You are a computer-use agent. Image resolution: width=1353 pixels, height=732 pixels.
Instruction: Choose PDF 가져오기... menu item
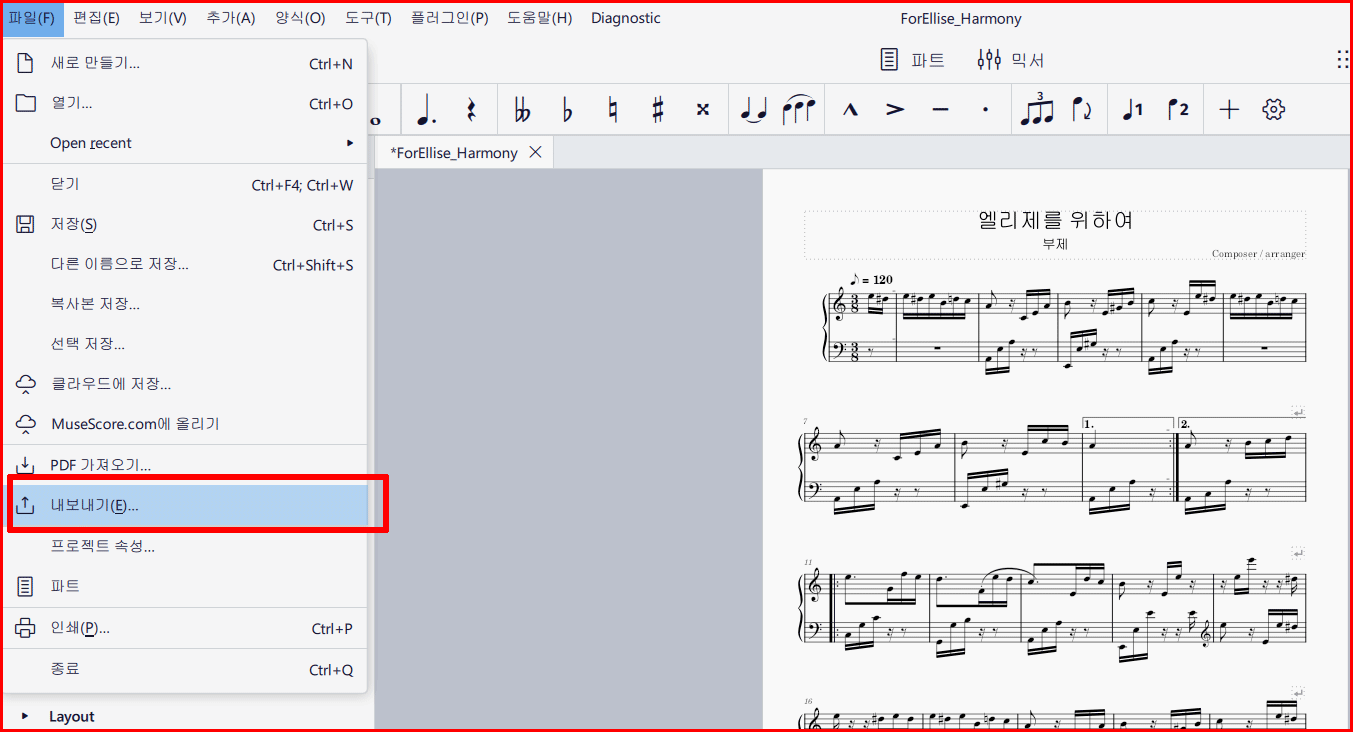click(185, 465)
